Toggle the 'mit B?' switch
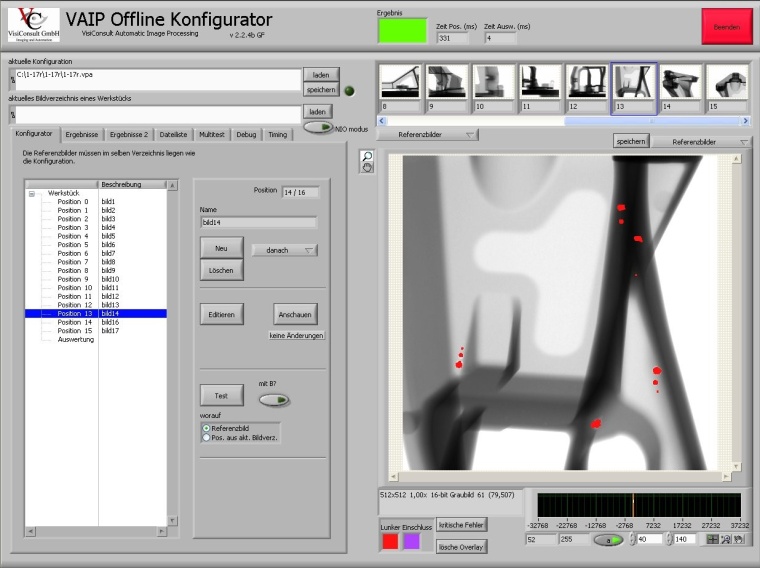This screenshot has width=760, height=568. (x=273, y=399)
